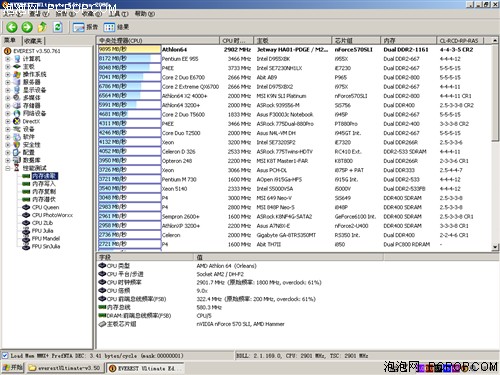Click the results list scrollbar down arrow
The image size is (500, 375).
click(495, 247)
